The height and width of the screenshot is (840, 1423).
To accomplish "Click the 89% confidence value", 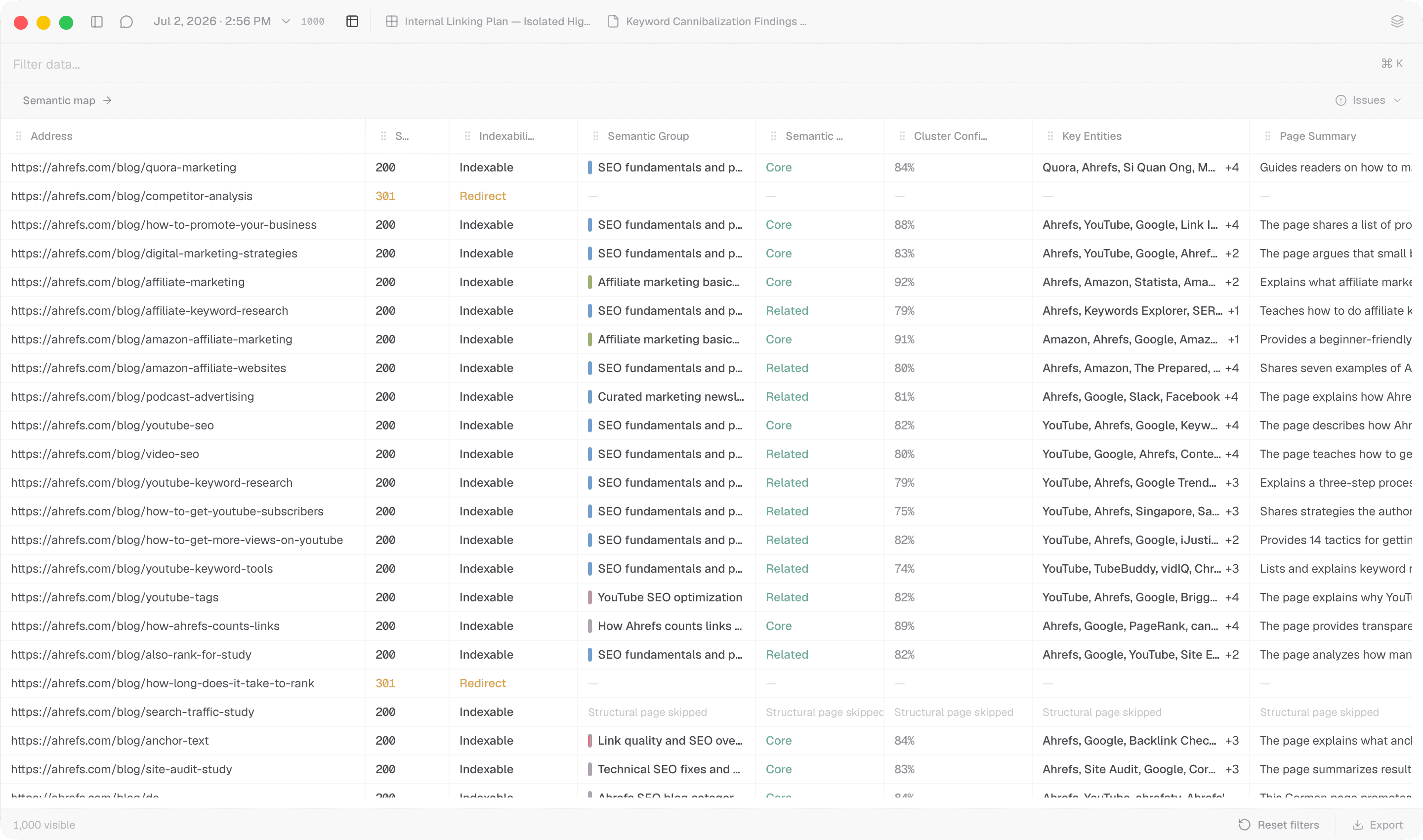I will click(904, 626).
